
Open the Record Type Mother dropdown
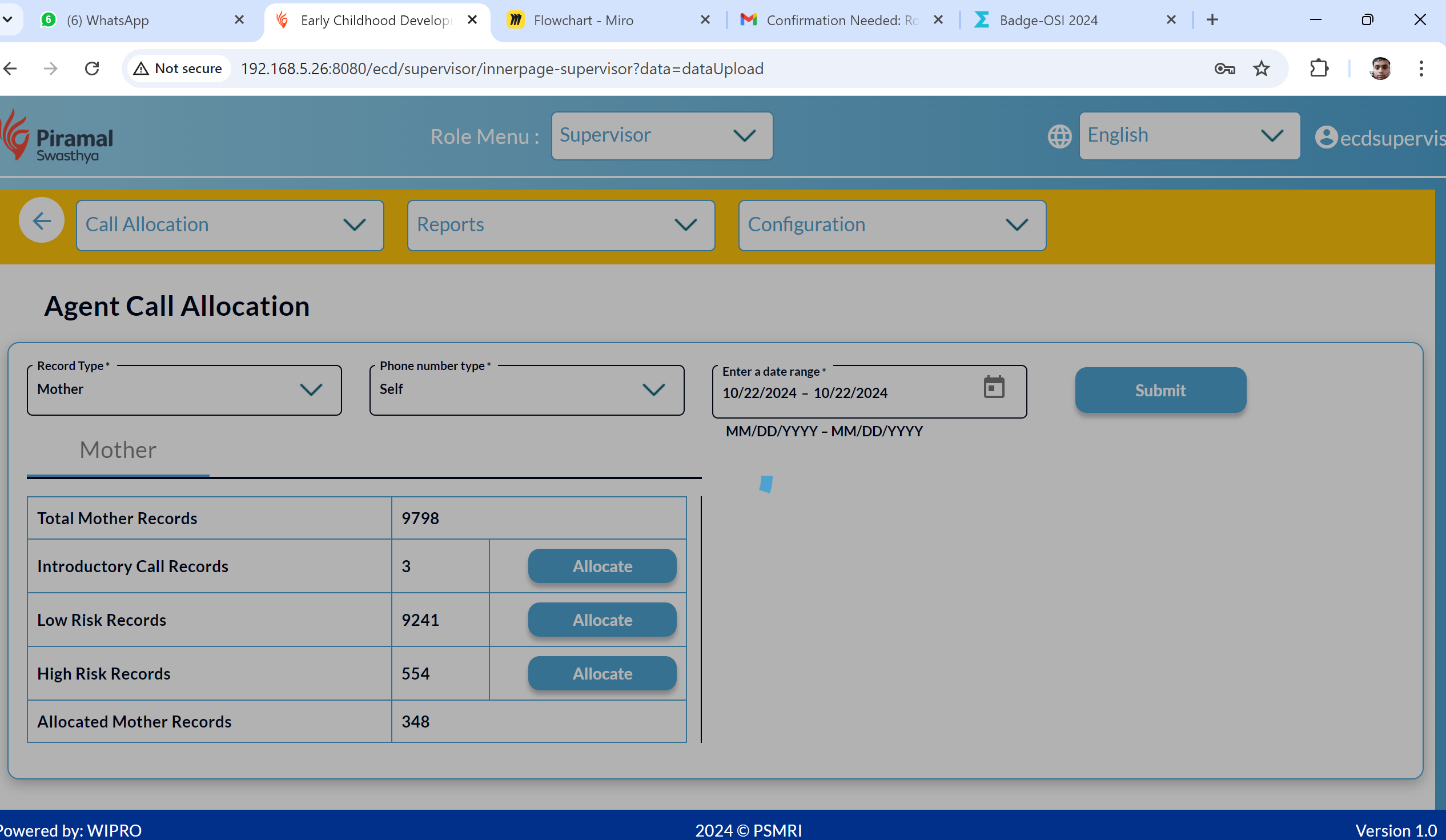coord(184,389)
